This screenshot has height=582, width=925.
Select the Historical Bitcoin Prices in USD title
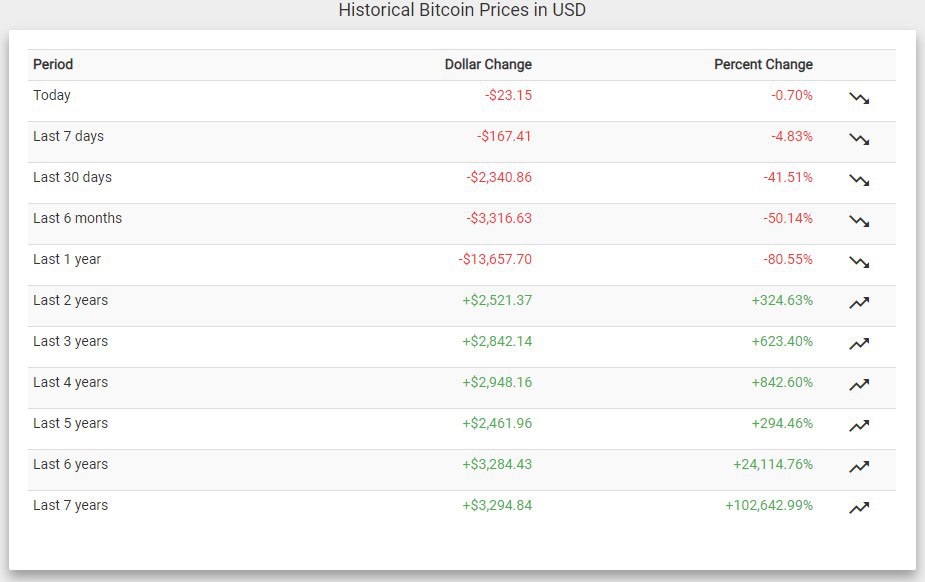coord(462,10)
